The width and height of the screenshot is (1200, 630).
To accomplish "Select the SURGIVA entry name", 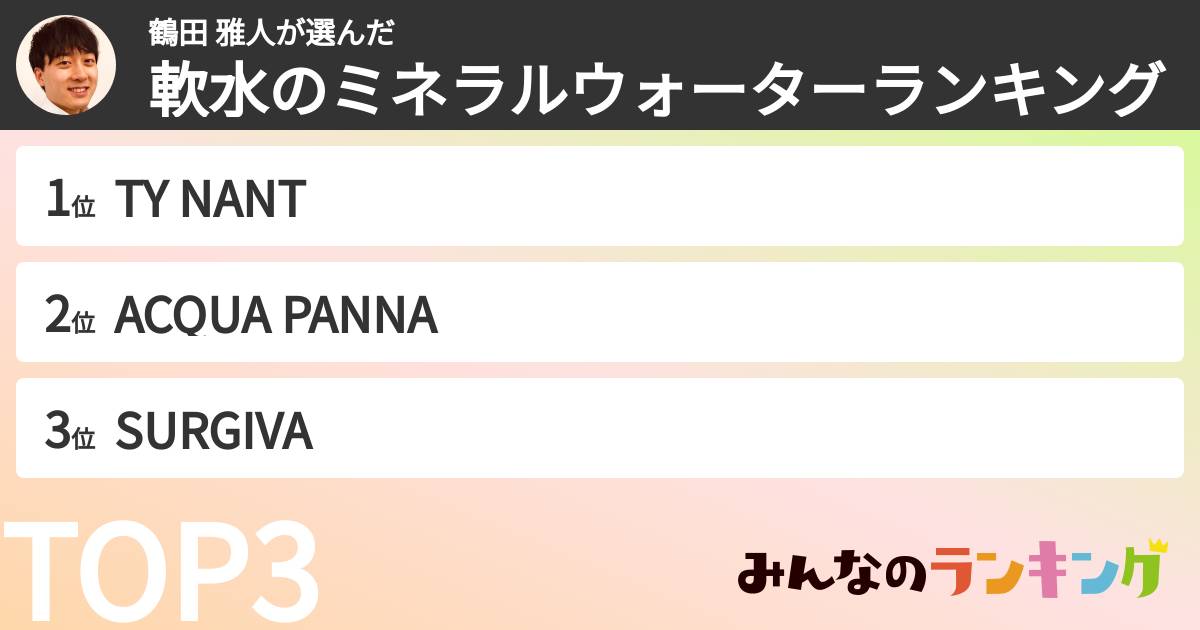I will [x=214, y=431].
